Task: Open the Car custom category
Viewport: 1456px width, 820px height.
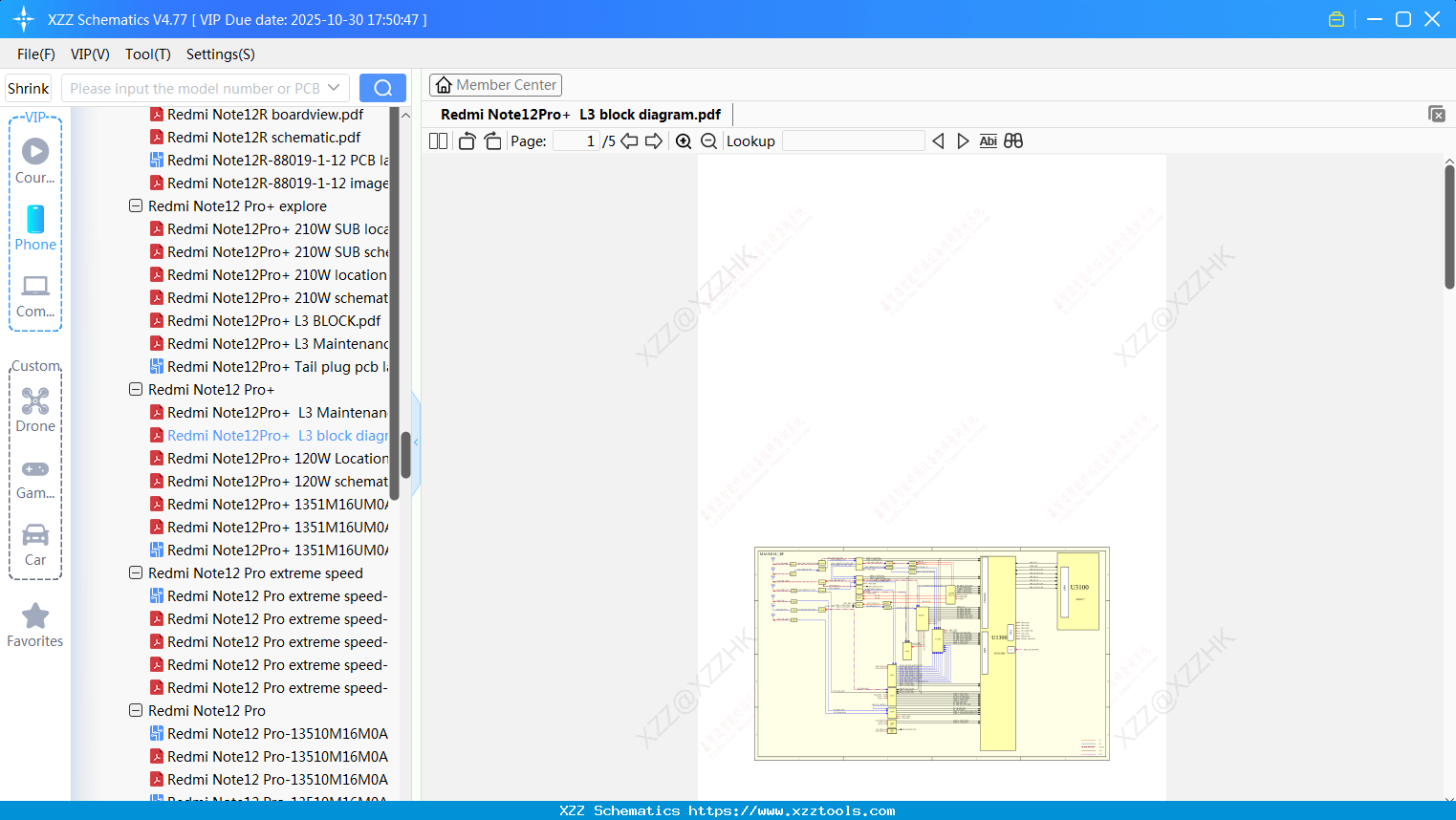Action: coord(35,543)
